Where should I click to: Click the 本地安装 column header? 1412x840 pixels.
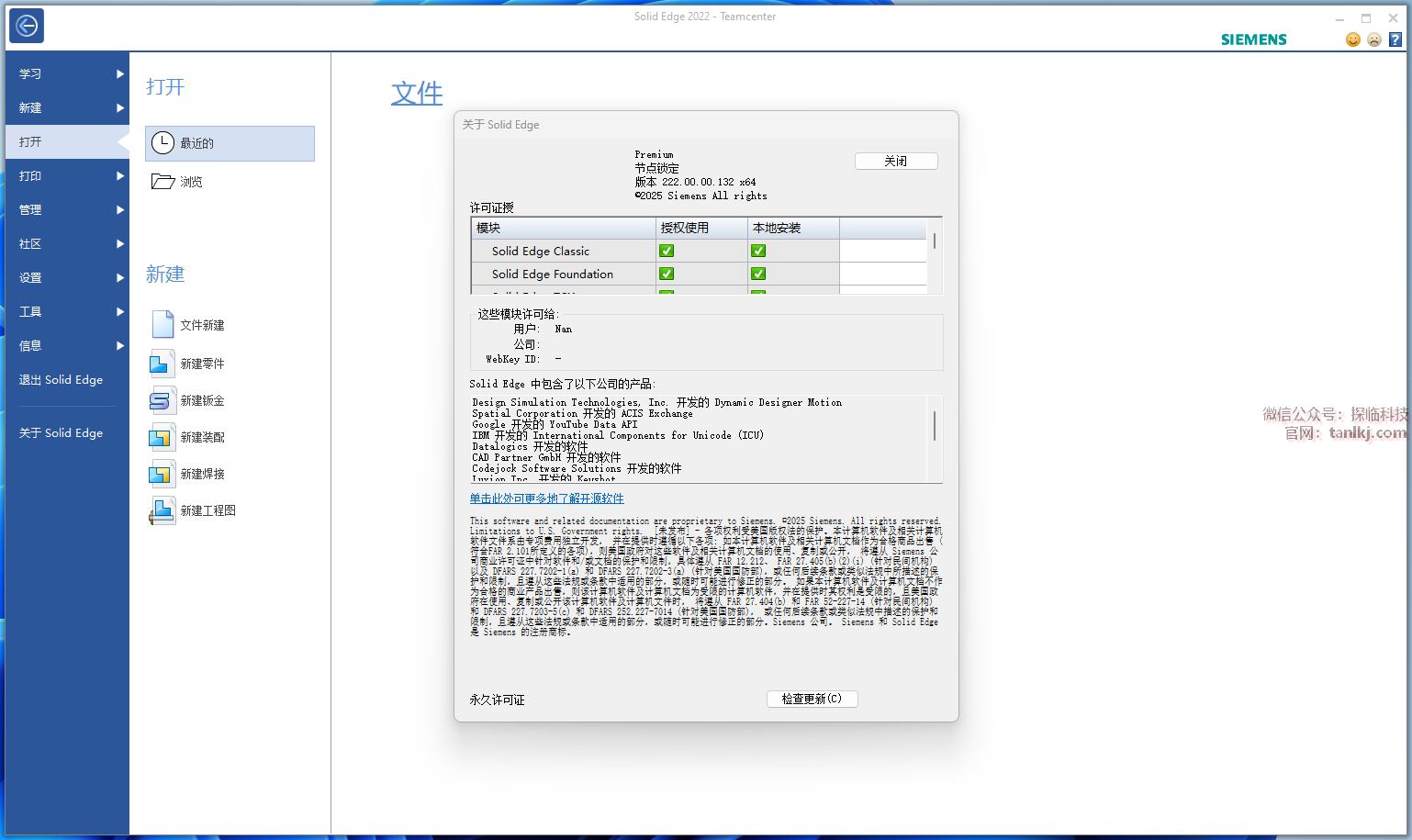(793, 228)
